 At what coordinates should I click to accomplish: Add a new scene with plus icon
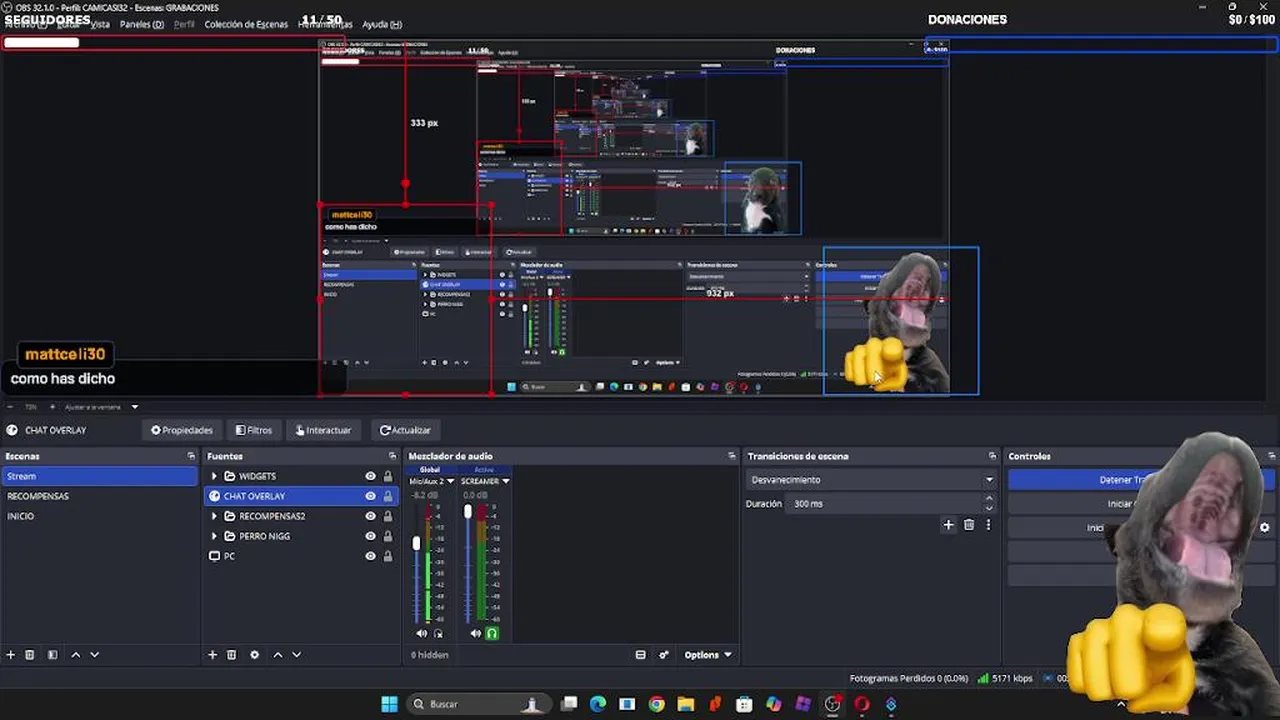pos(11,655)
